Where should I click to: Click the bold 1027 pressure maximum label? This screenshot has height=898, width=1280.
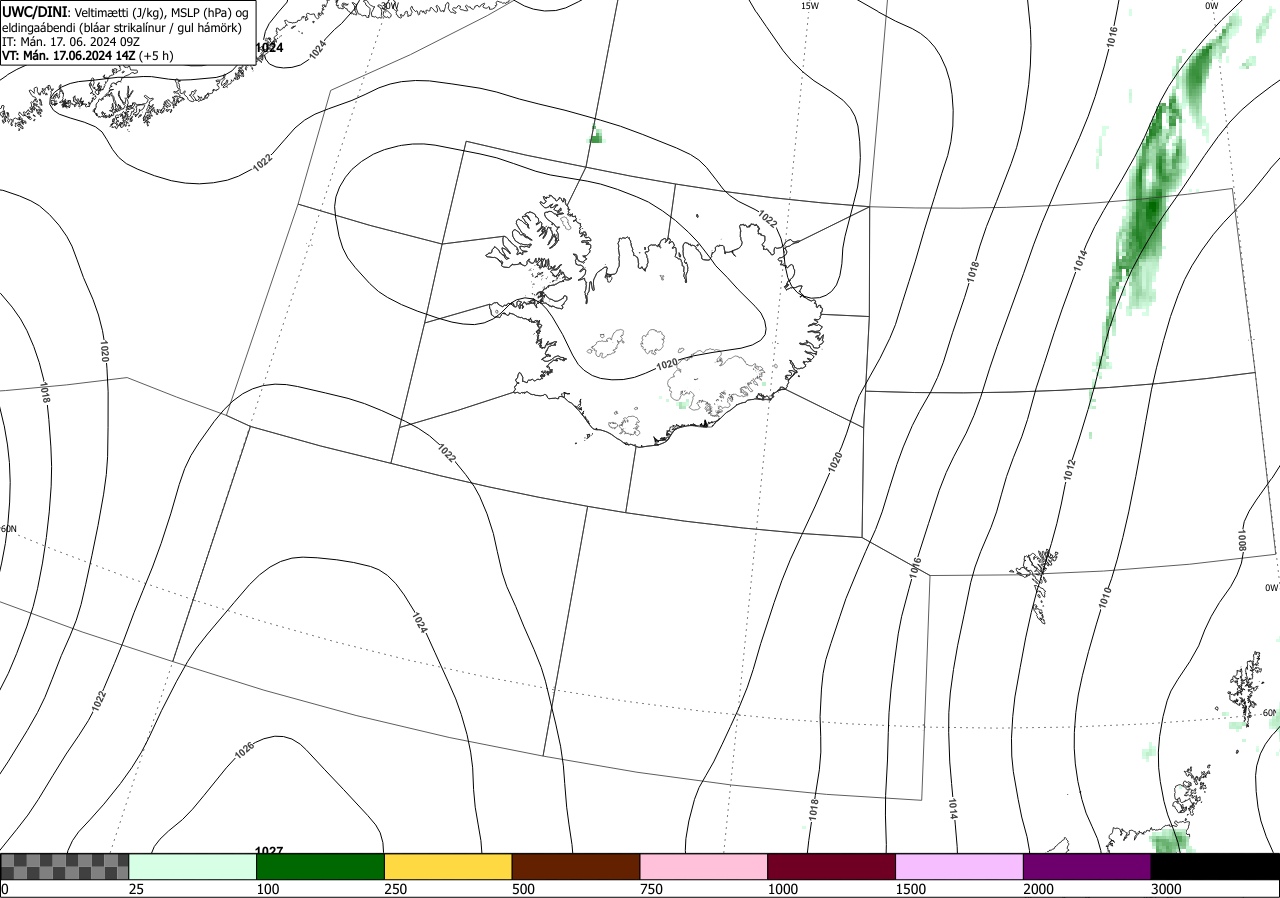pos(270,851)
